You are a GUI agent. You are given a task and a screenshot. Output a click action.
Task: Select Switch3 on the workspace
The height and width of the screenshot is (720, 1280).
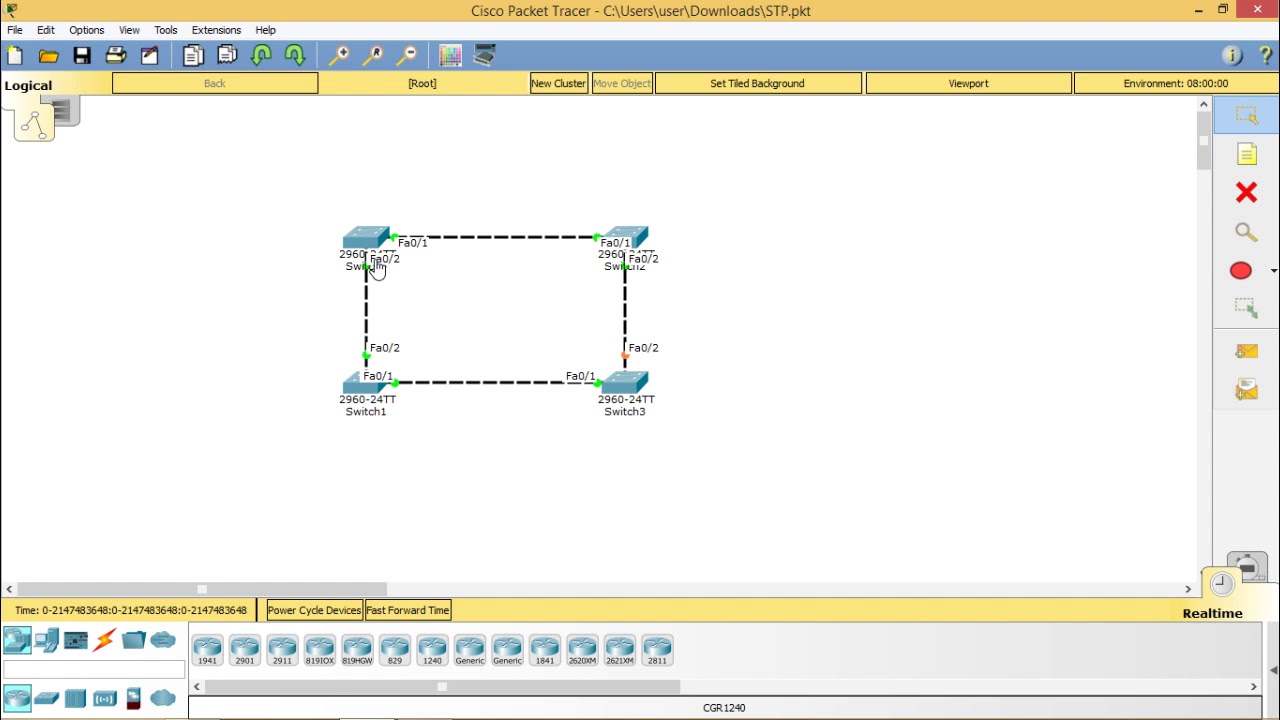click(625, 383)
